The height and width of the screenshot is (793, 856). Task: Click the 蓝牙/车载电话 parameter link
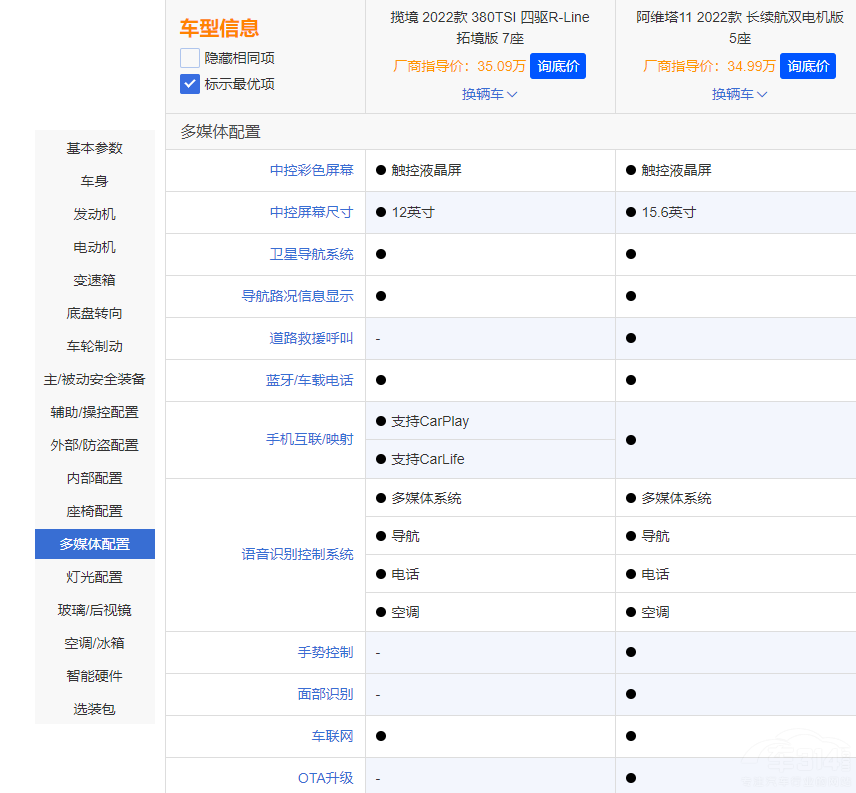click(x=311, y=380)
